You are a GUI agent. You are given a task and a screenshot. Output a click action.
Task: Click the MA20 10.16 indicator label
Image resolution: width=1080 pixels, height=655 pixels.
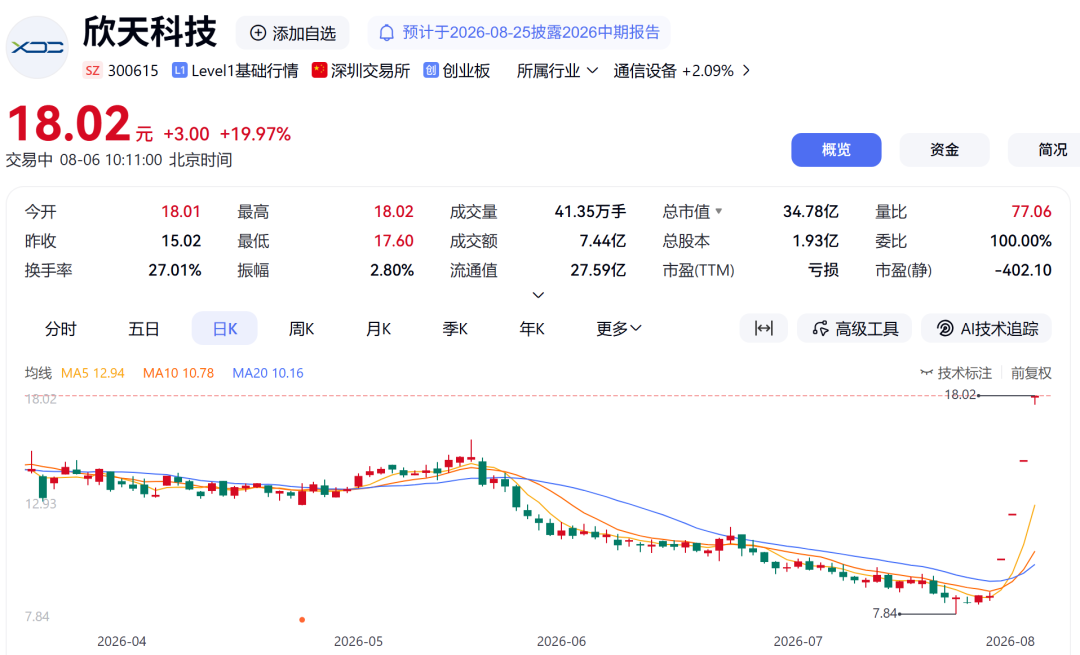[268, 373]
